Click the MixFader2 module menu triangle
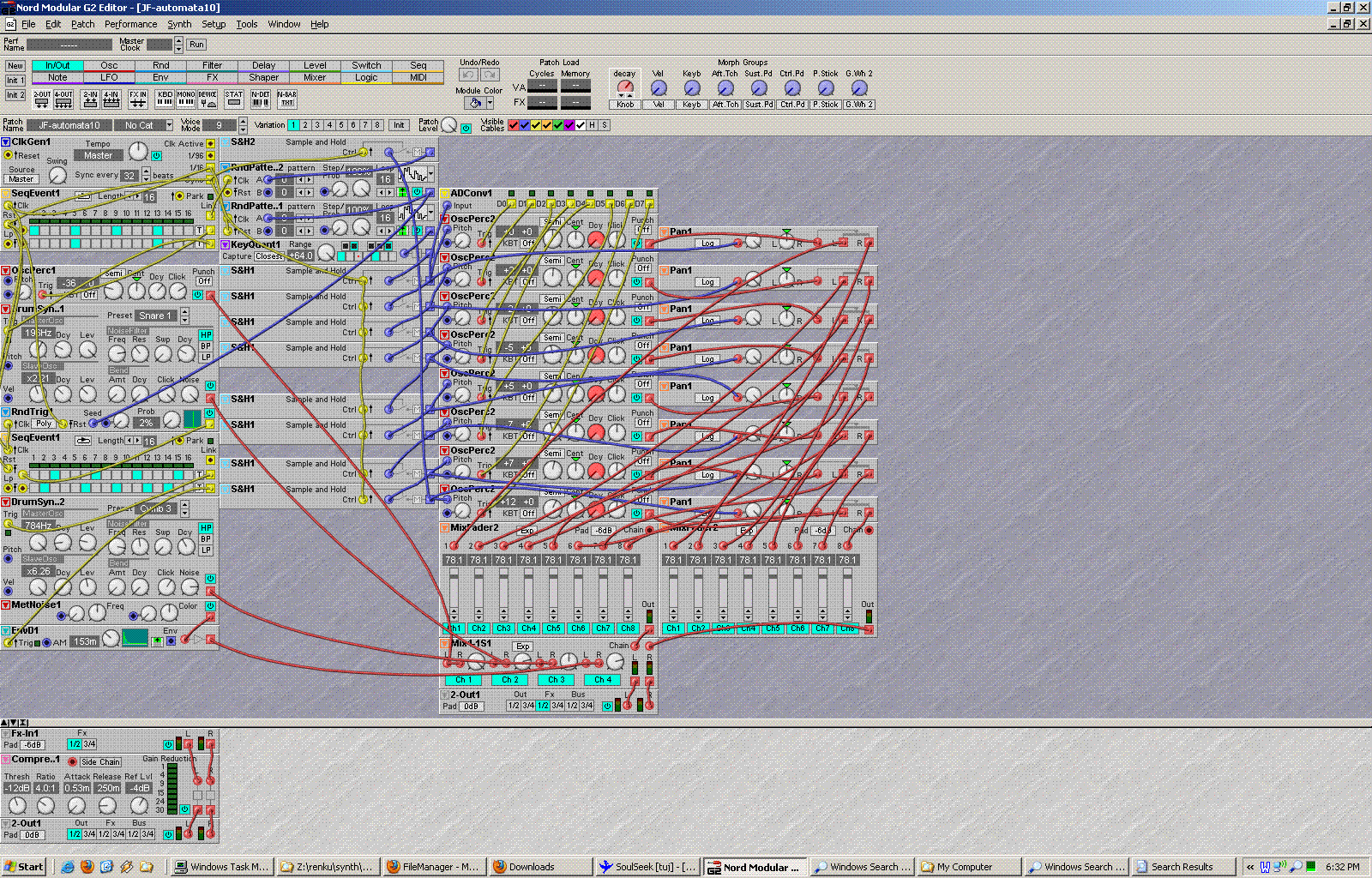 [445, 528]
